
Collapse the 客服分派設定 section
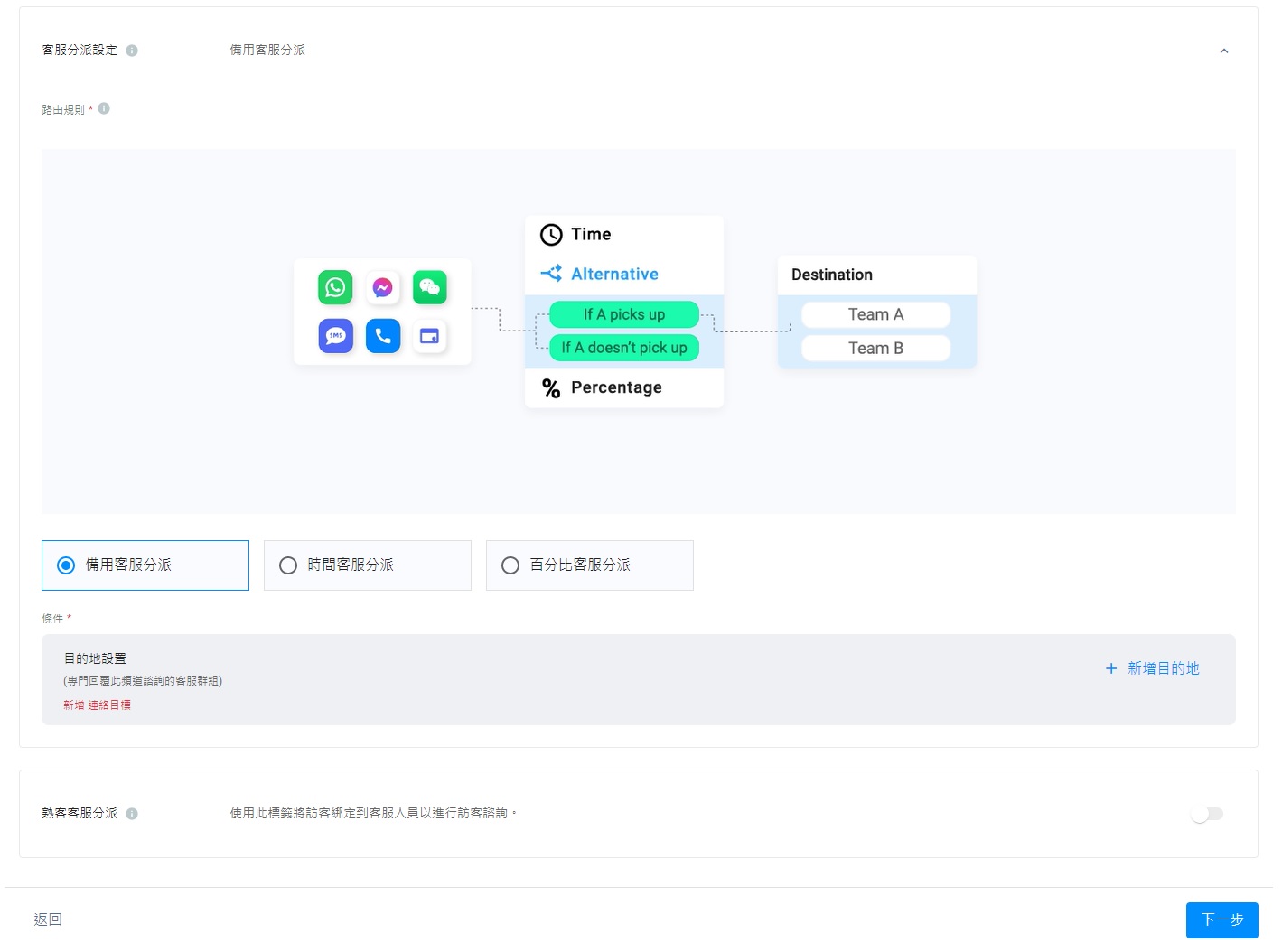(1224, 51)
